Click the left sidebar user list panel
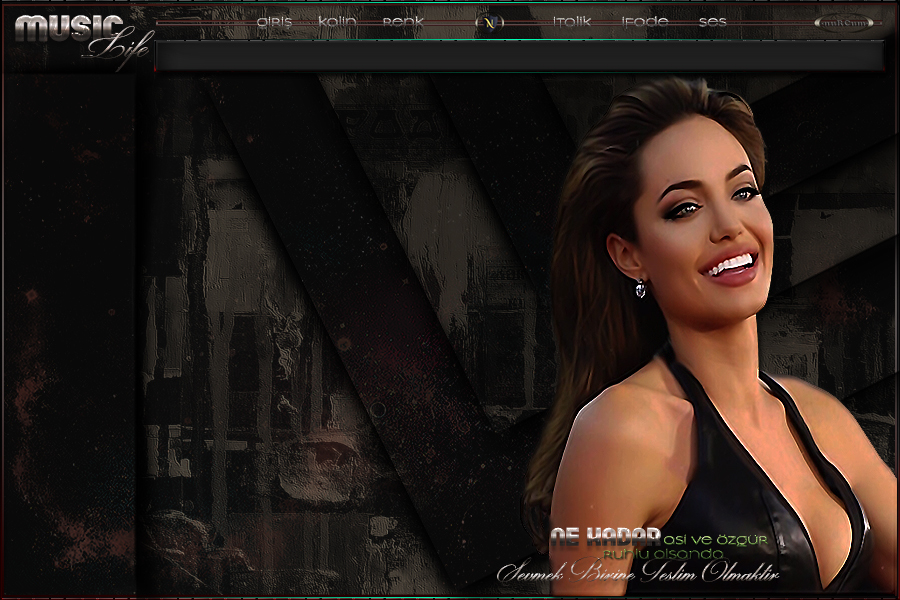 (x=70, y=330)
